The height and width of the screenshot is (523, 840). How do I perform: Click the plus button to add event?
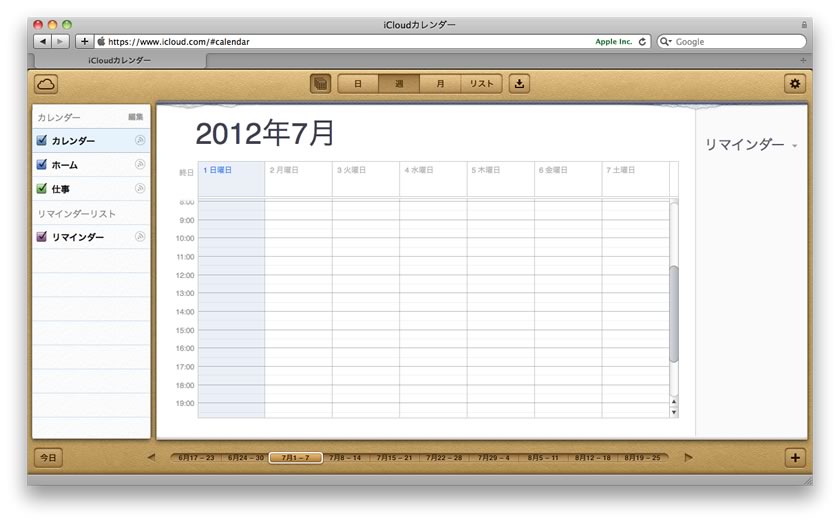point(795,458)
